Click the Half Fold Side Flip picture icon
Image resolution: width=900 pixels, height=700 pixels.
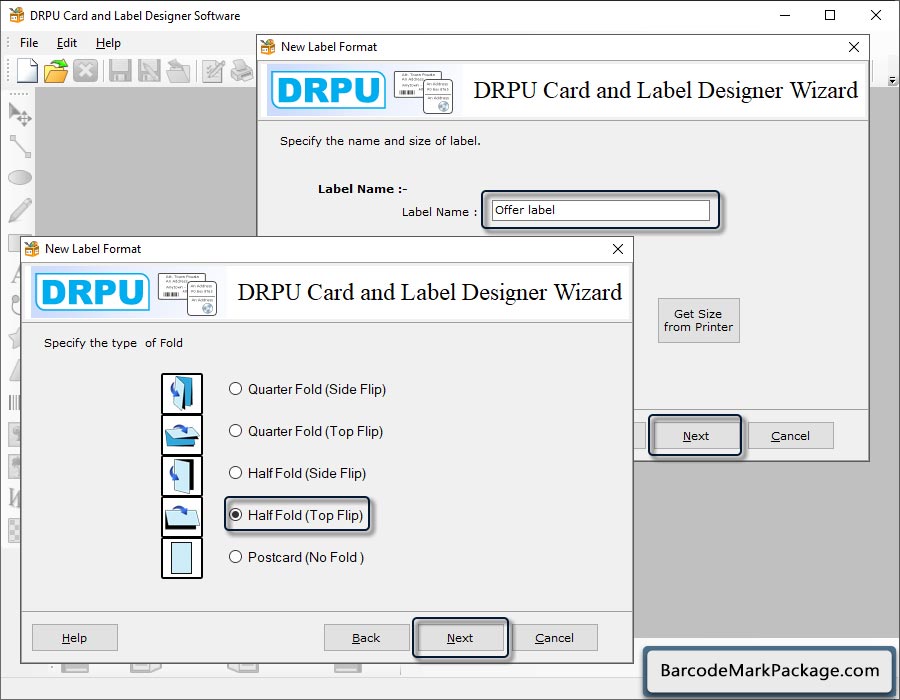tap(182, 476)
